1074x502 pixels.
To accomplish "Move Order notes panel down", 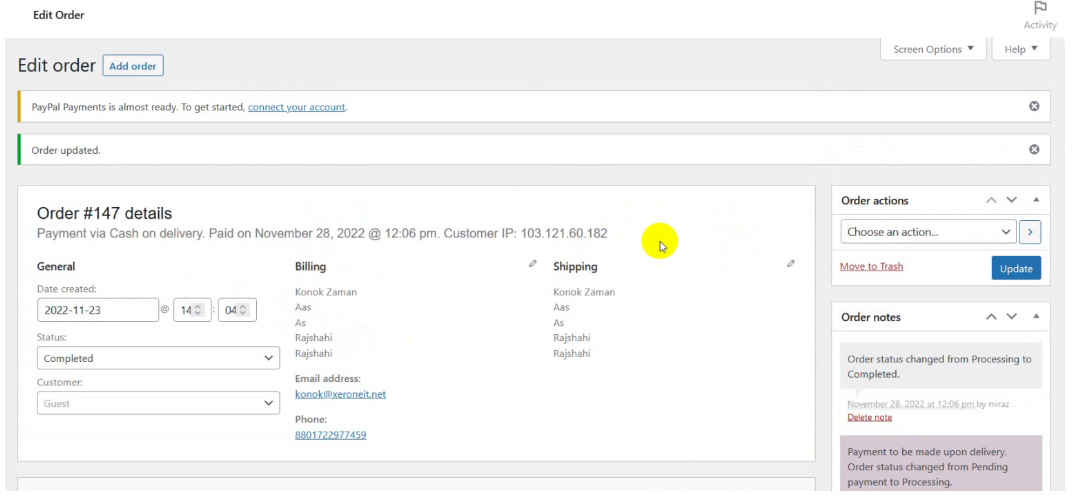I will 1012,316.
